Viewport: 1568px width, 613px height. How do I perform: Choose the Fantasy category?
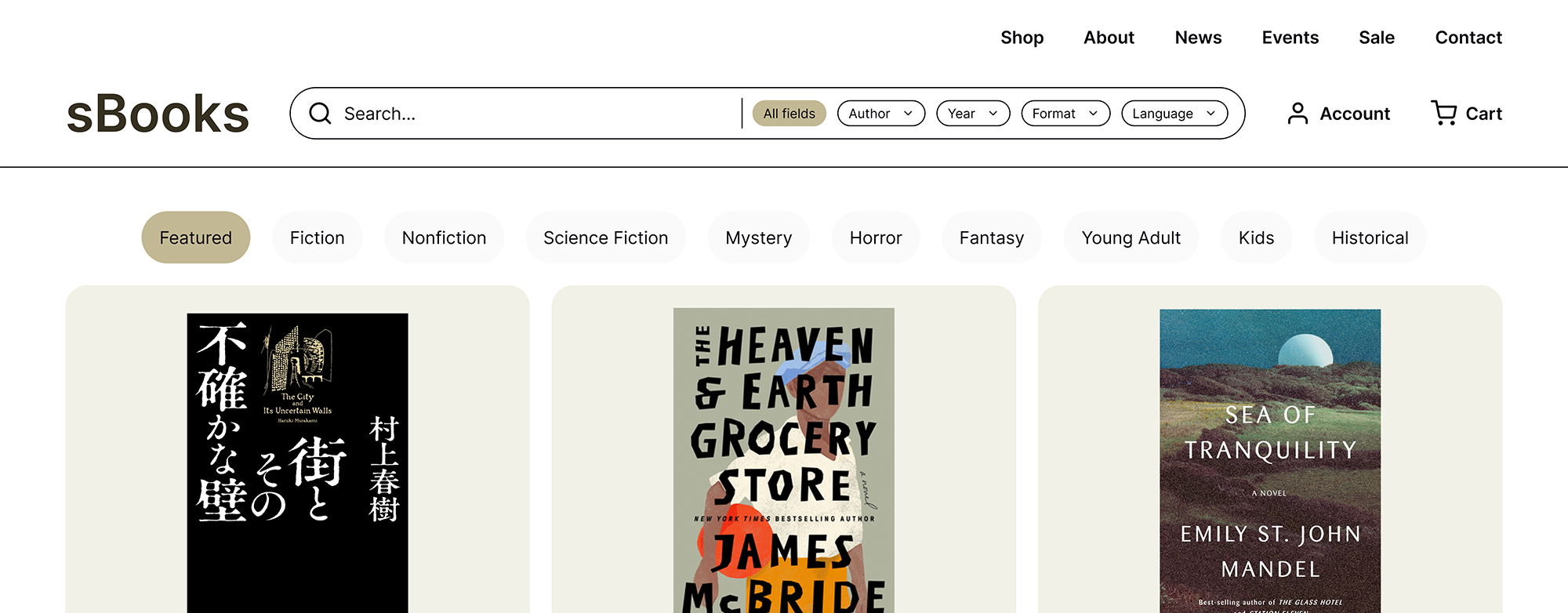click(992, 238)
